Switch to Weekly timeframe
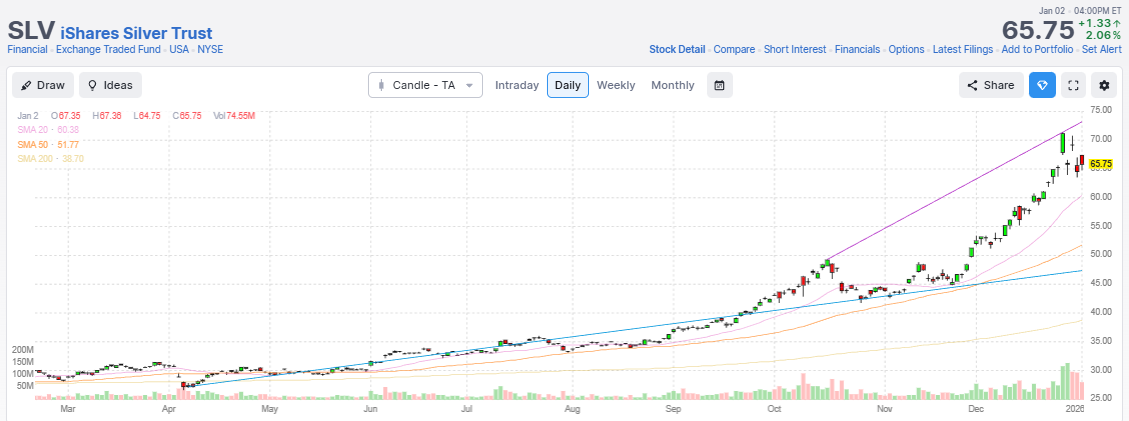 click(x=616, y=85)
